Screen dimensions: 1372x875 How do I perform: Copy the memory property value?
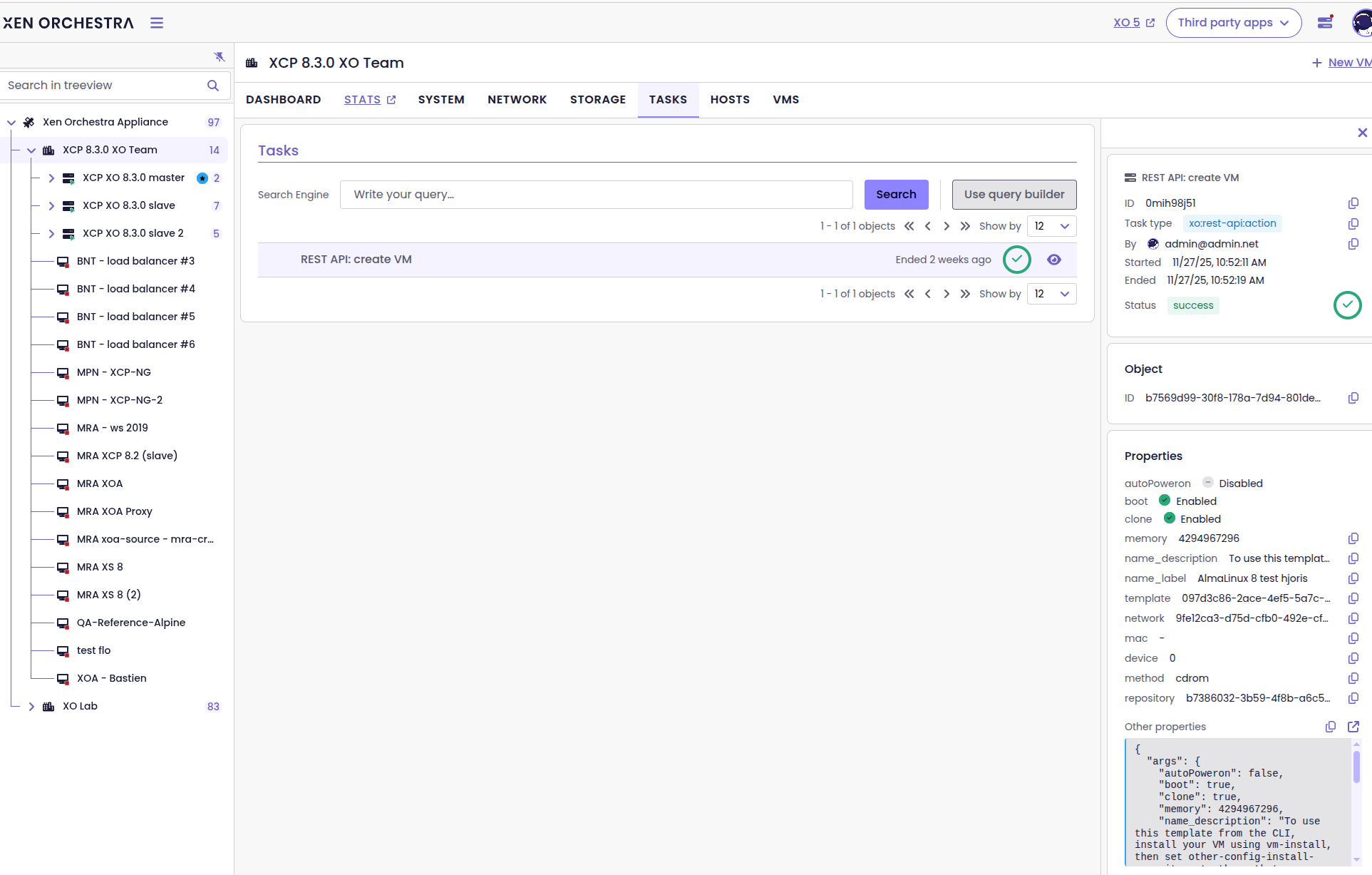1353,538
